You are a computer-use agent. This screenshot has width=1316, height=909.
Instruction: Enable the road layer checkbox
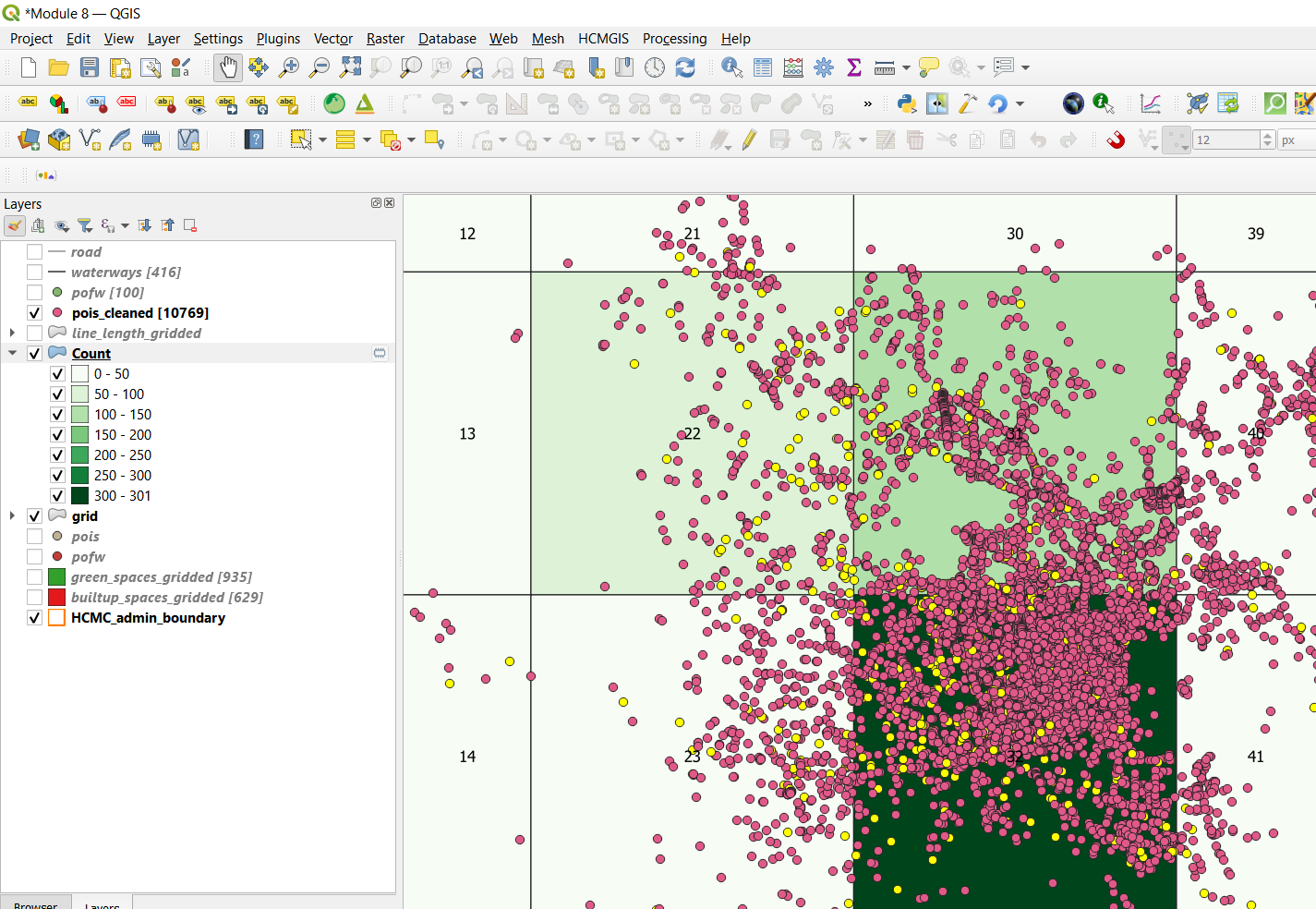tap(34, 252)
